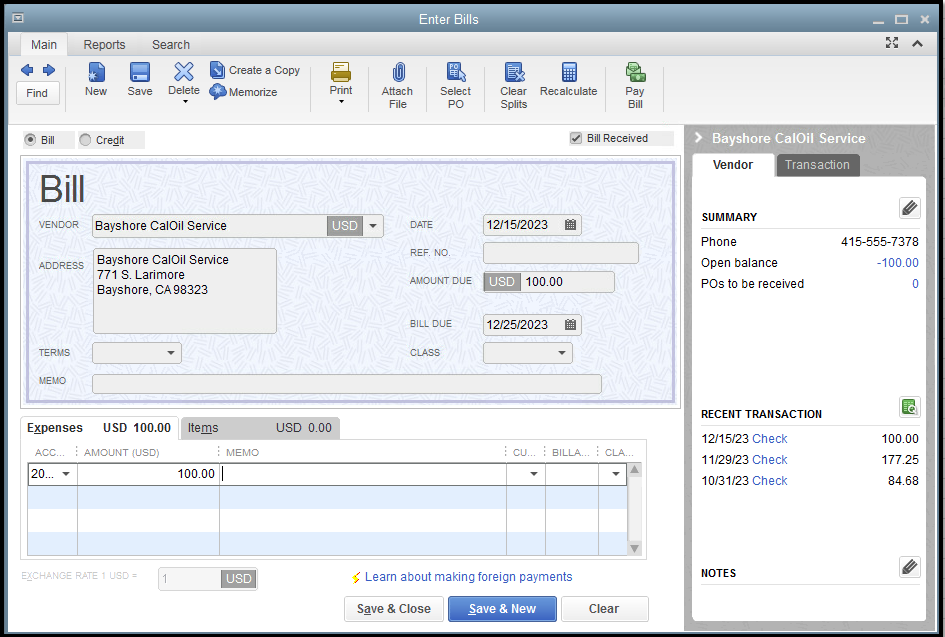
Task: Open window control menu icon in title bar
Action: pyautogui.click(x=18, y=18)
